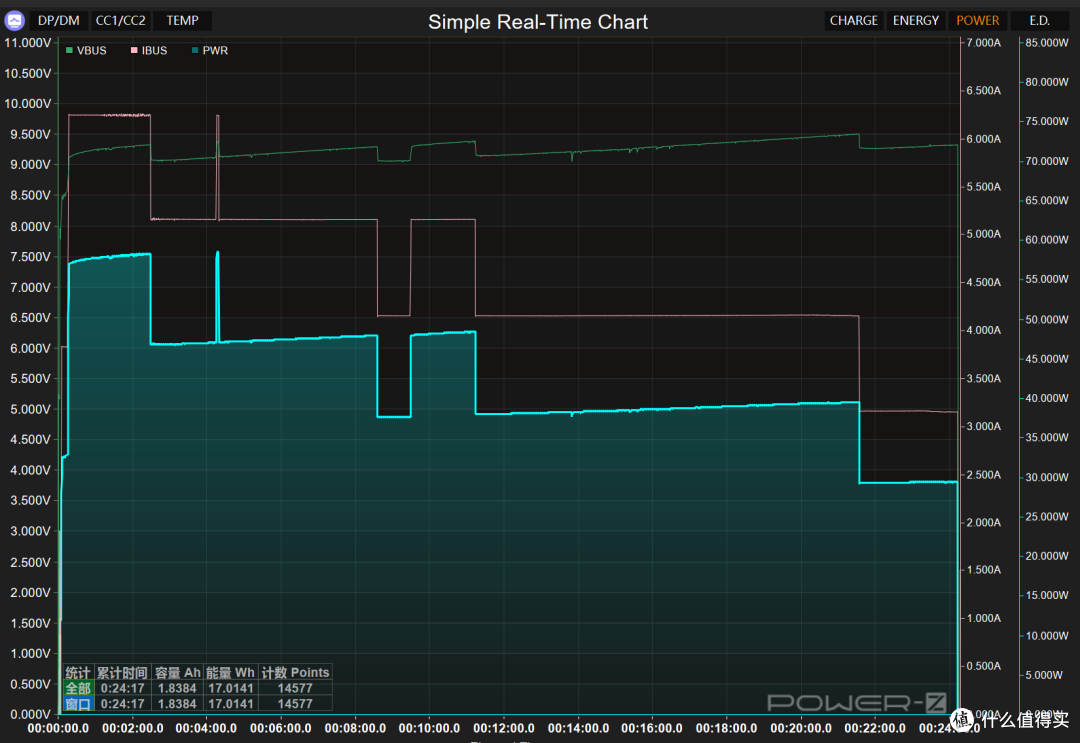Viewport: 1080px width, 743px height.
Task: Click the pink IBUS color swatch
Action: click(x=134, y=50)
